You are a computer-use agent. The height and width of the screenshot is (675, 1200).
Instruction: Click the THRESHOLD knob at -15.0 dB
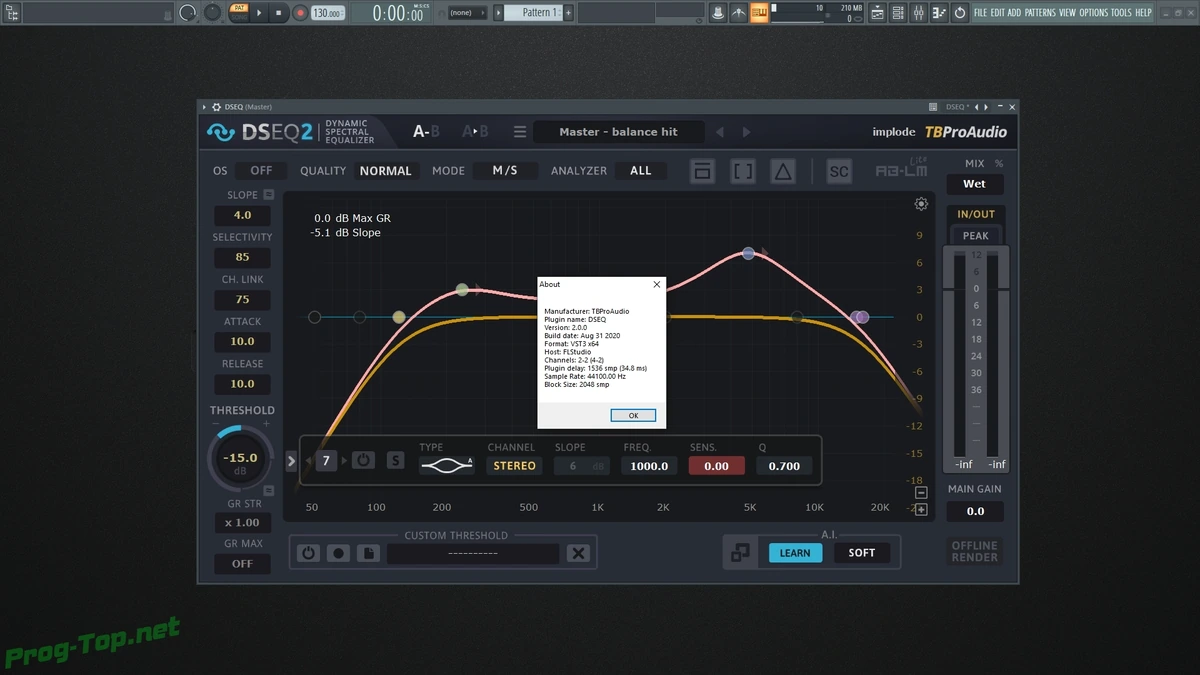click(x=240, y=459)
